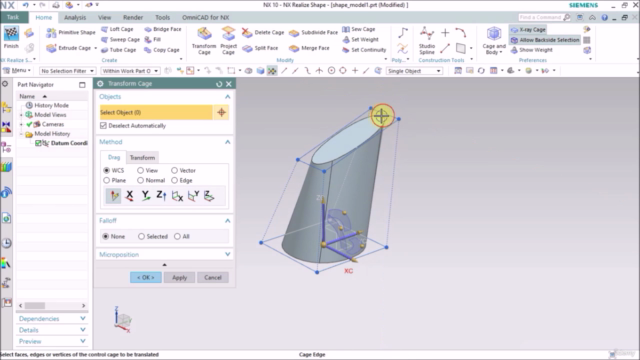
Task: Open the Single Object dropdown
Action: (x=414, y=71)
